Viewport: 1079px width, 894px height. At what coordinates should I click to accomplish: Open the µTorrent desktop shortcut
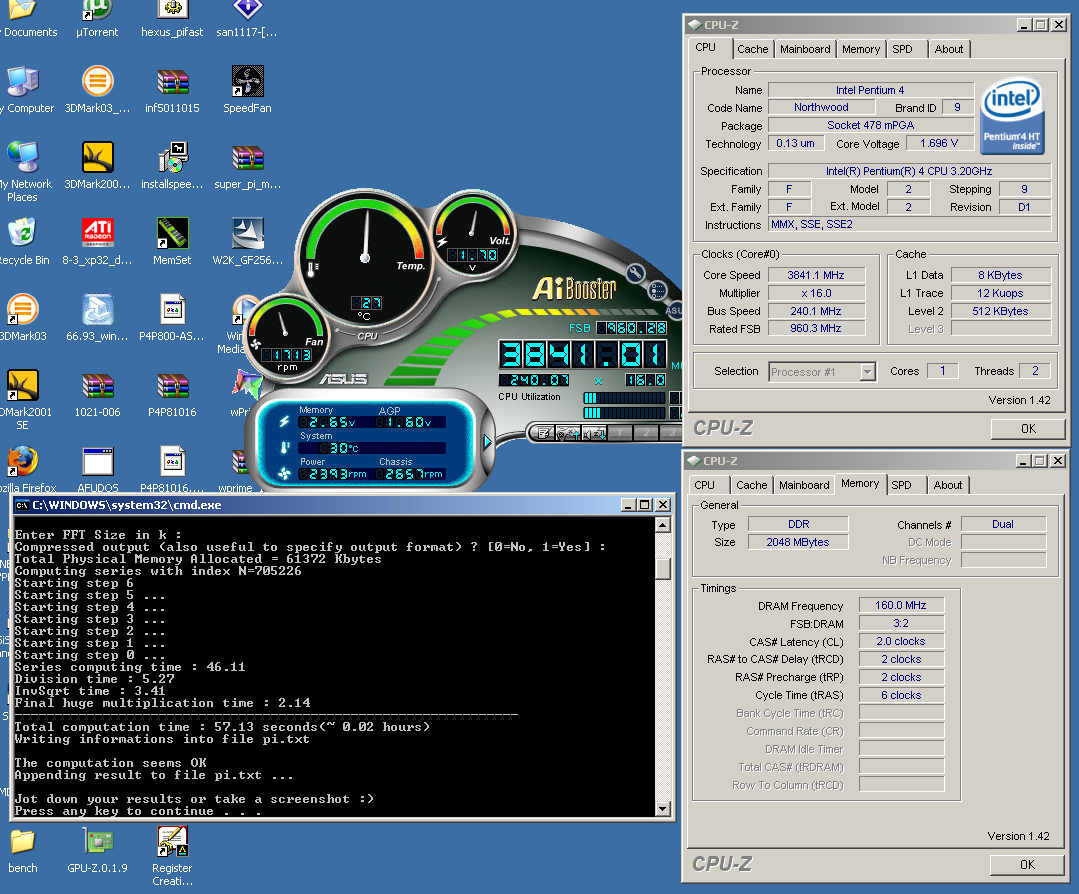click(97, 19)
